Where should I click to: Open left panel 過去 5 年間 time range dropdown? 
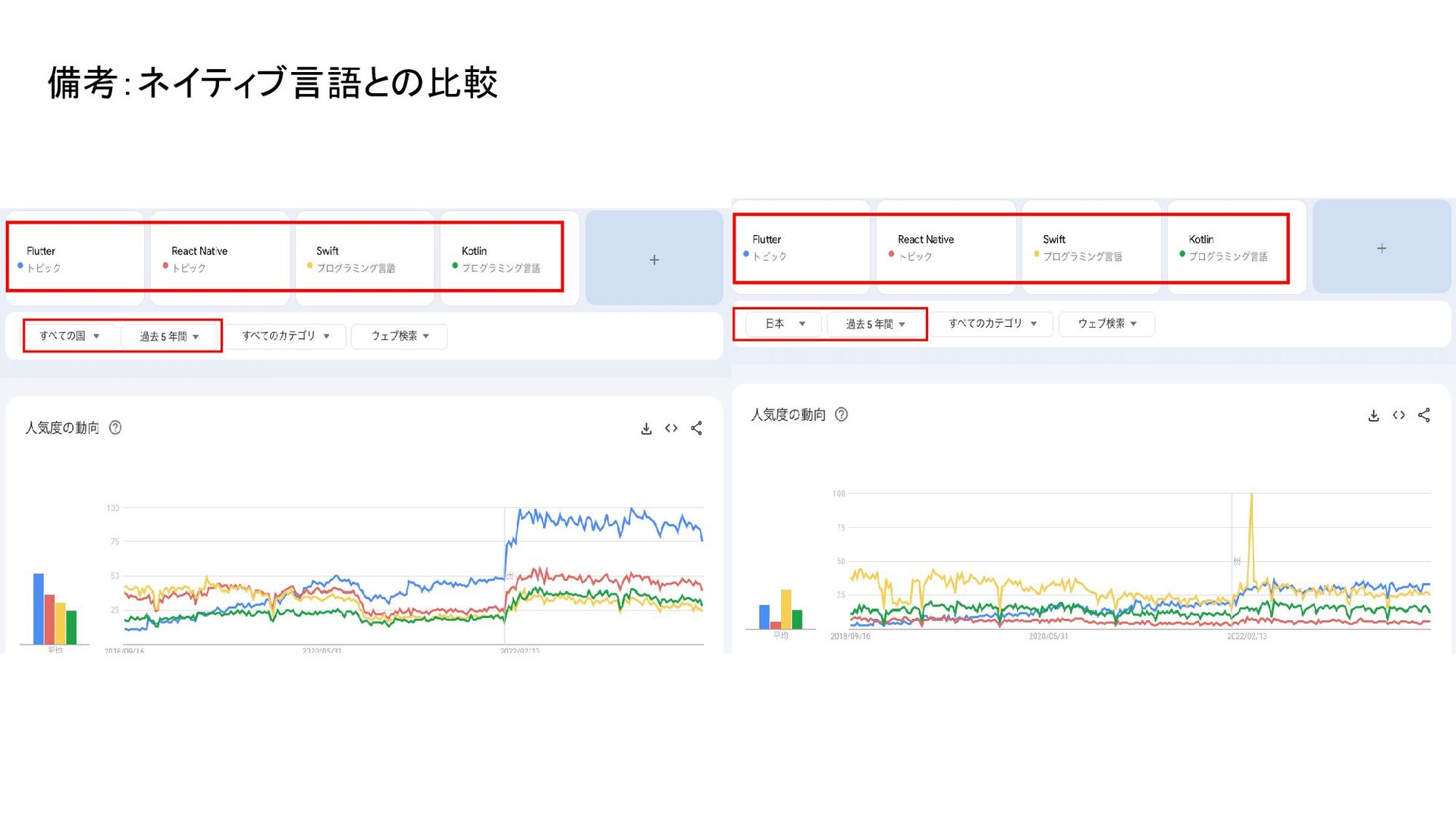[x=169, y=336]
